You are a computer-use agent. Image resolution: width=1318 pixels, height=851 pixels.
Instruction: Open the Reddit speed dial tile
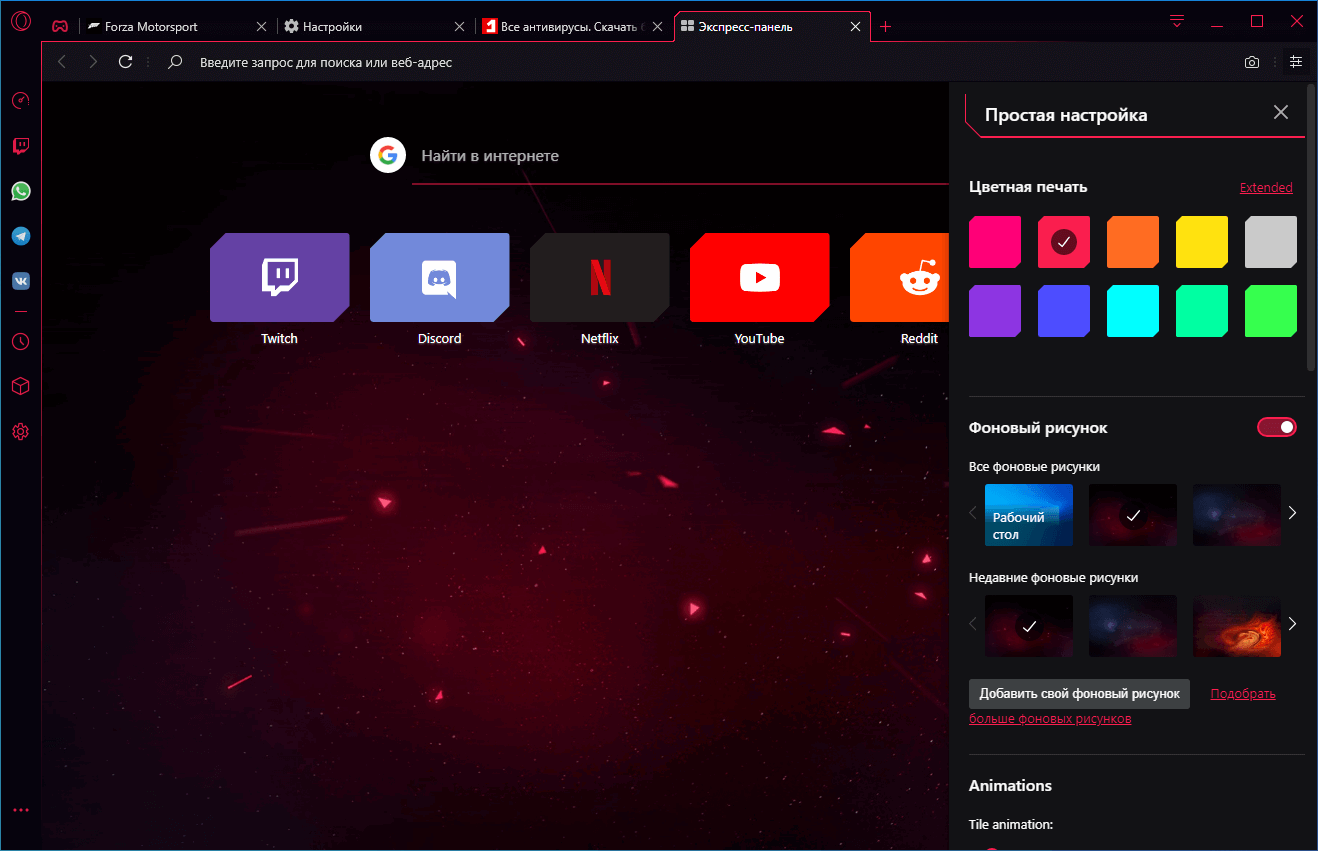[900, 278]
